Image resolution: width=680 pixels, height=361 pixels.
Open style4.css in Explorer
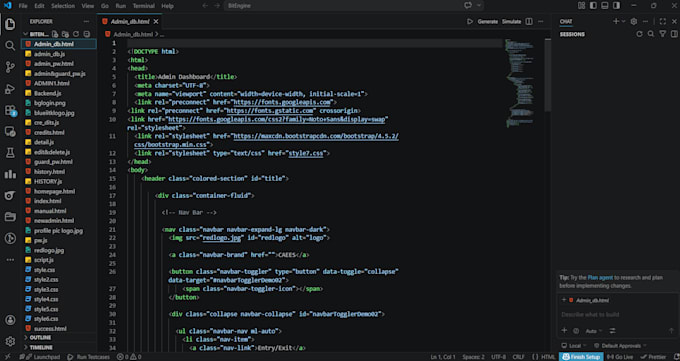coord(59,299)
